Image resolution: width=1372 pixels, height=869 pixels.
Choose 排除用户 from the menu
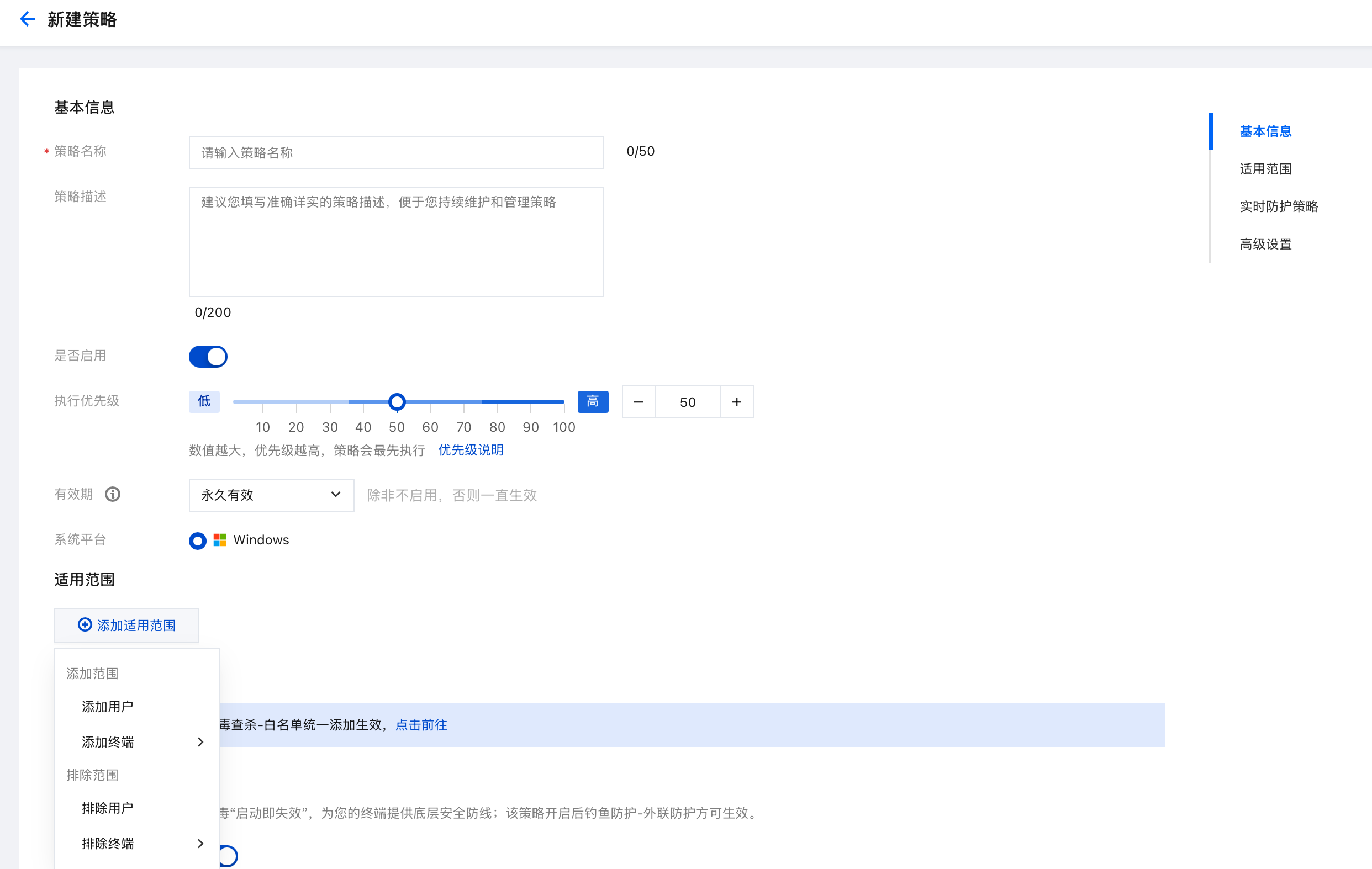click(108, 808)
